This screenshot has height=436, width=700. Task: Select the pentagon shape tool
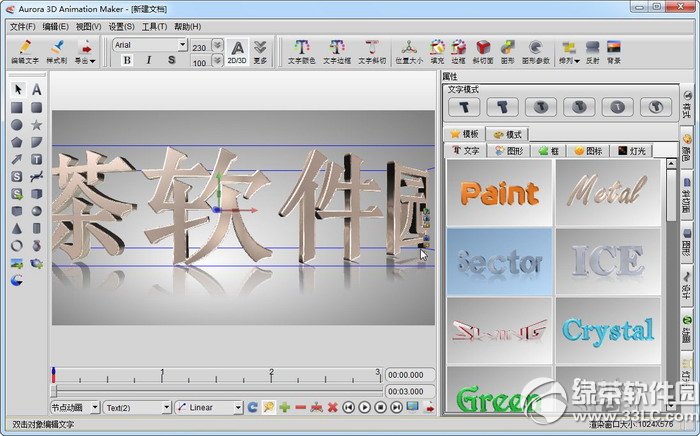[x=17, y=142]
